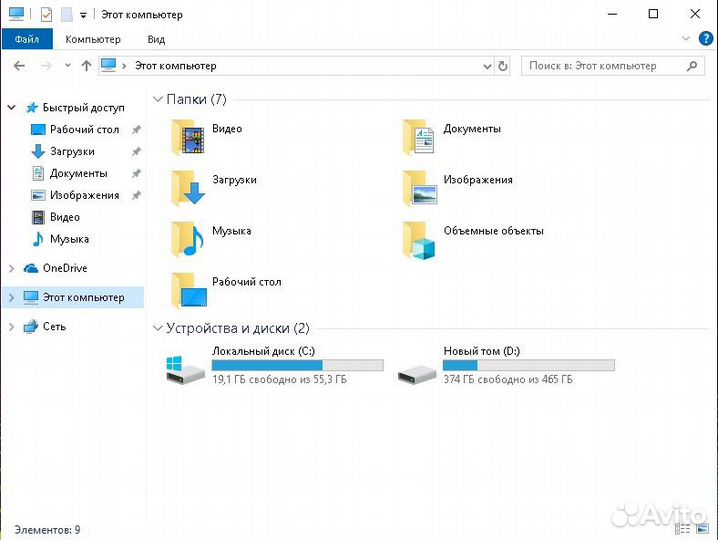The height and width of the screenshot is (540, 718).
Task: Click the search box Поиск в: Этот компьютер
Action: [605, 66]
